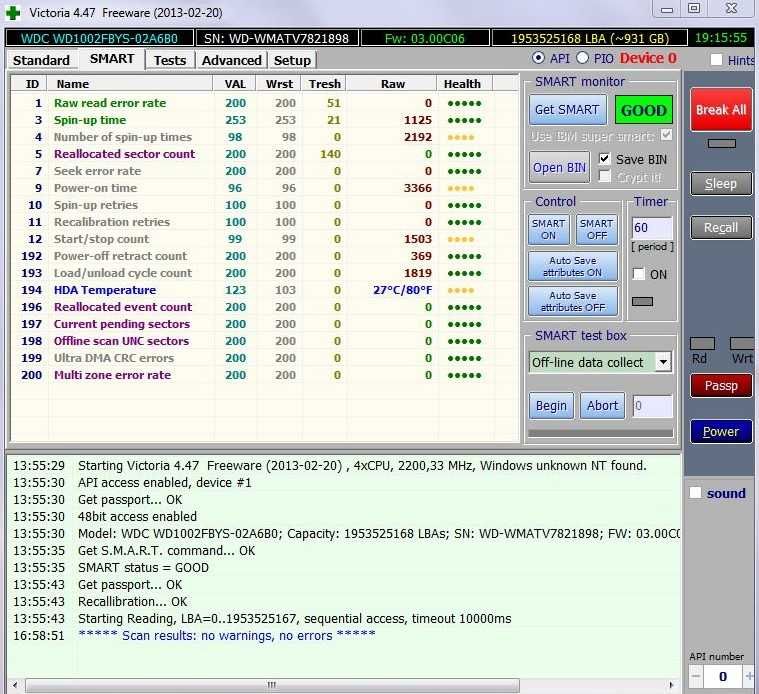The image size is (759, 694).
Task: Click the log scrollbar left arrow
Action: coord(15,685)
